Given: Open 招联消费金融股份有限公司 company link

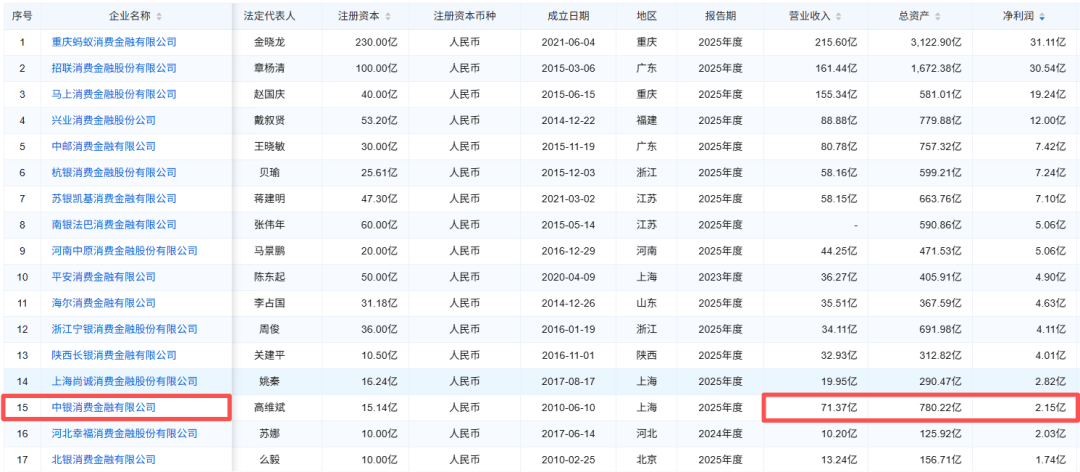Looking at the screenshot, I should point(114,68).
